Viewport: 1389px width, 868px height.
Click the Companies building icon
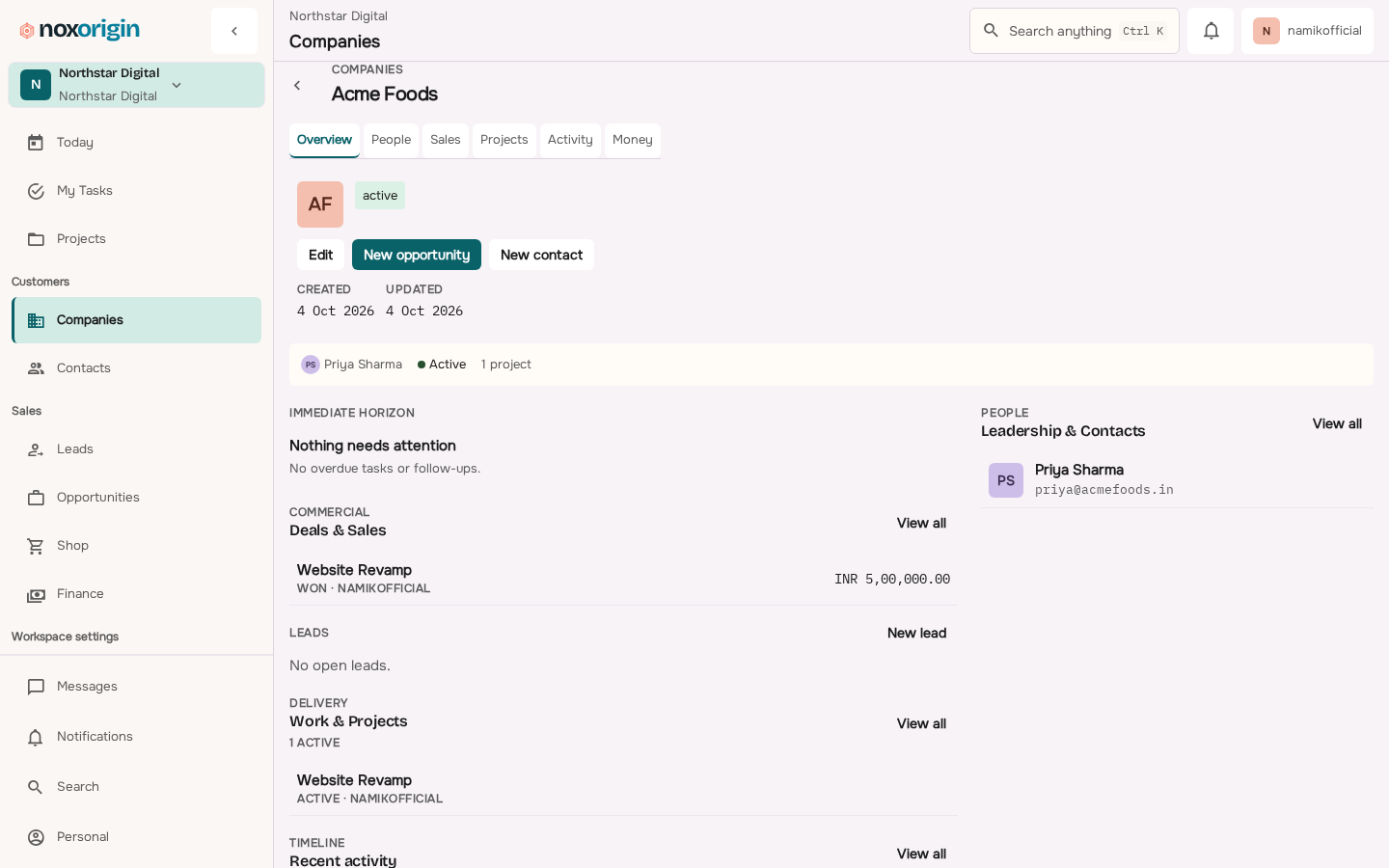click(36, 320)
